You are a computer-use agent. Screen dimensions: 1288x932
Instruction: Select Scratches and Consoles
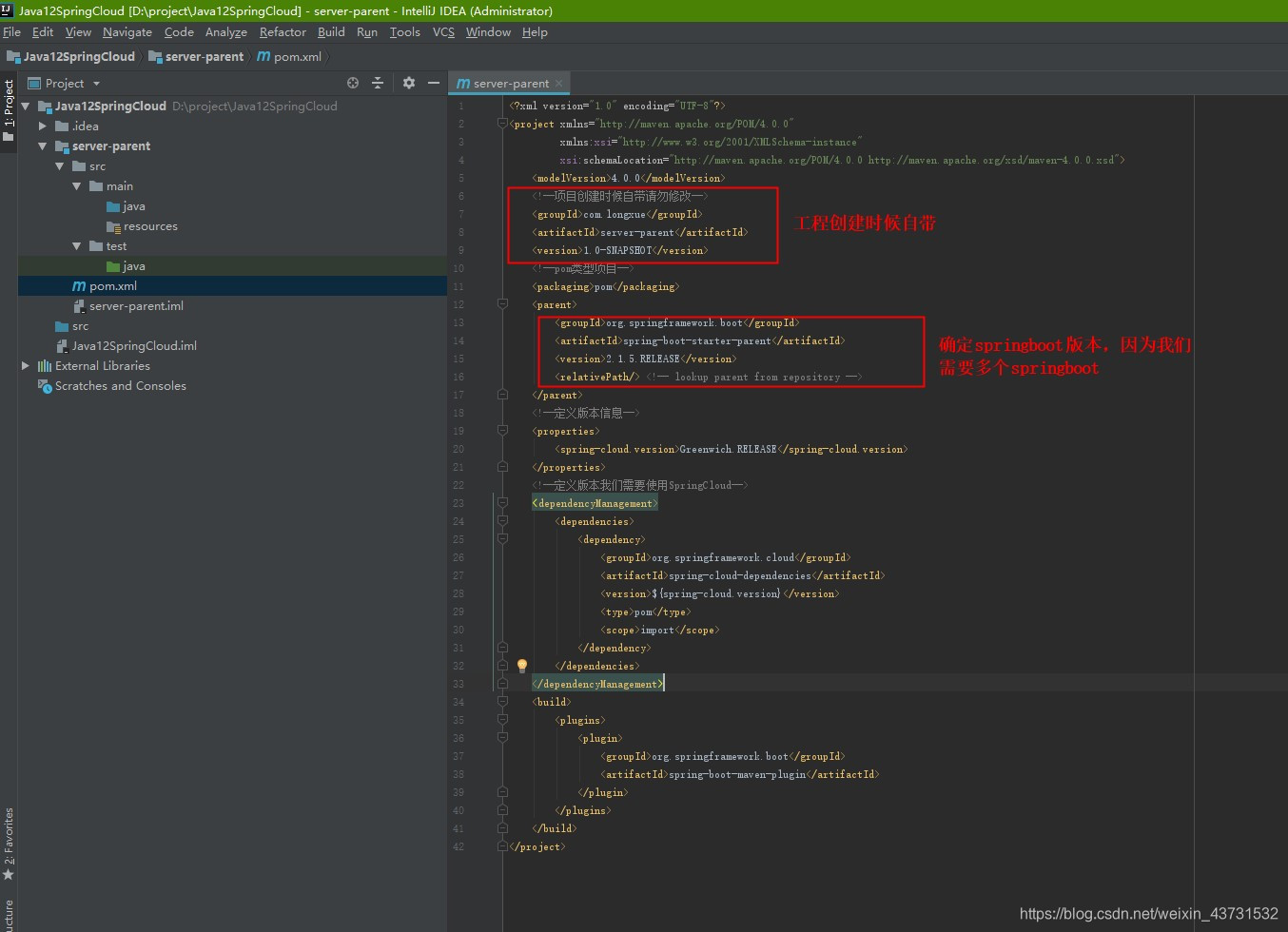[120, 386]
